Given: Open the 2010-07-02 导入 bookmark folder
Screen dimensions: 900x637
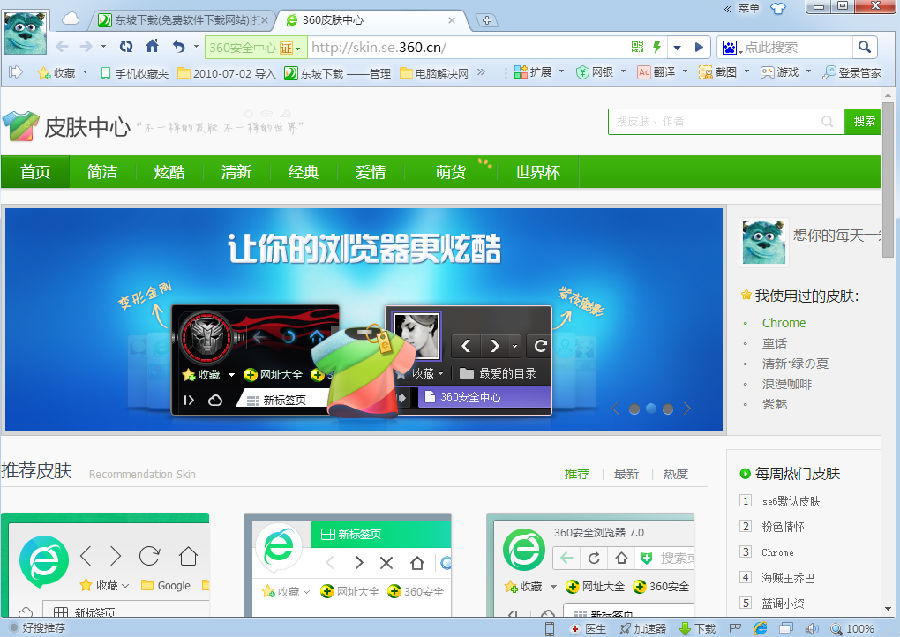Looking at the screenshot, I should coord(226,73).
